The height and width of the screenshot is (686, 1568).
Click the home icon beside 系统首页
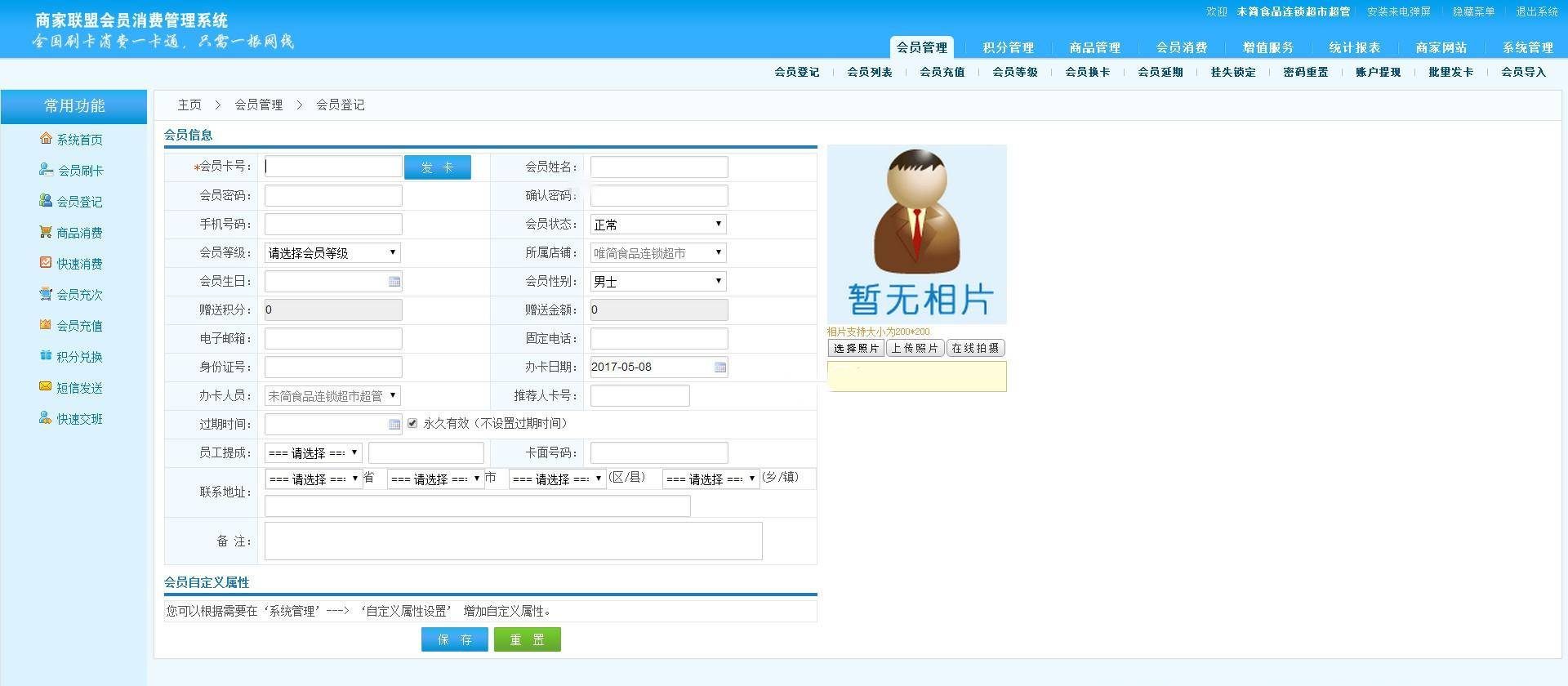[x=46, y=139]
